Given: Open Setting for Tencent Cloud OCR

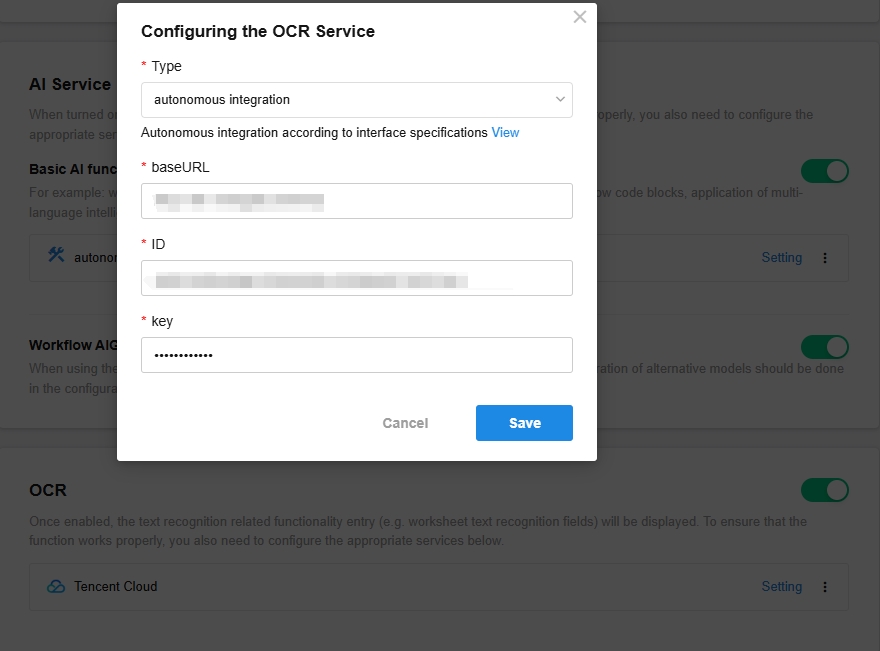Looking at the screenshot, I should tap(781, 586).
